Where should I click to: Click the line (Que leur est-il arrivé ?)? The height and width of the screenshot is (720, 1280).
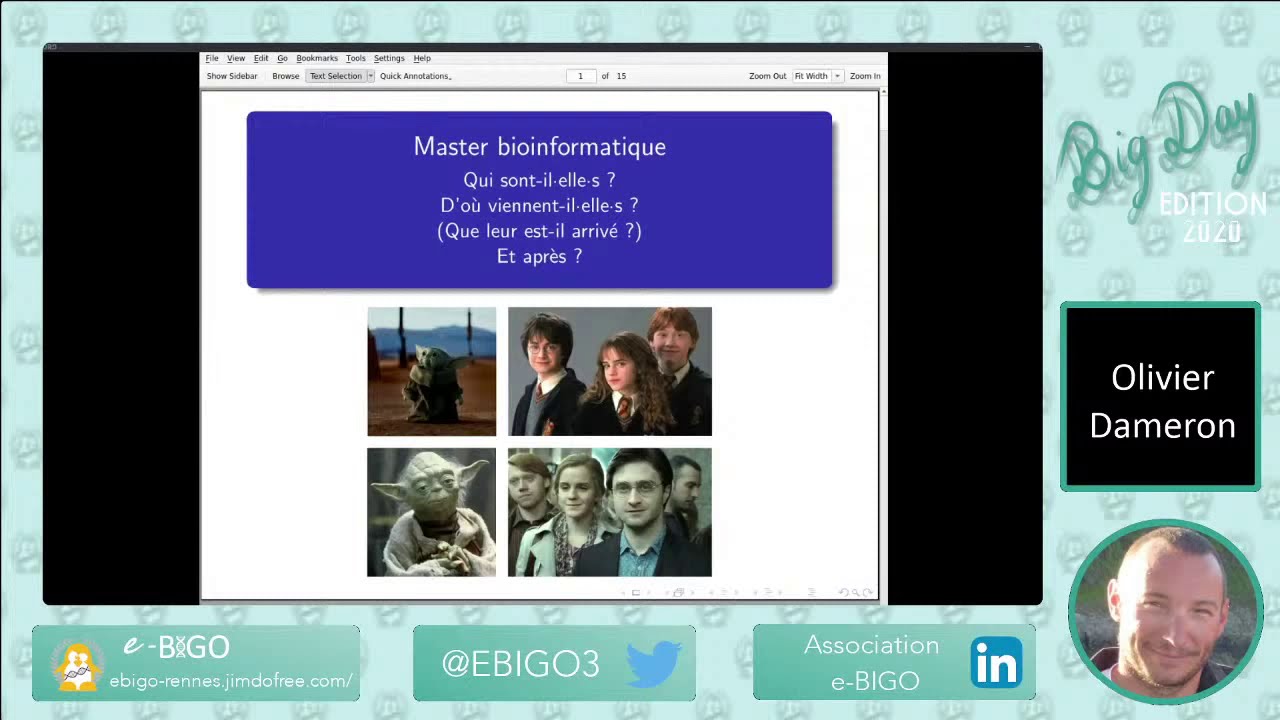[540, 231]
